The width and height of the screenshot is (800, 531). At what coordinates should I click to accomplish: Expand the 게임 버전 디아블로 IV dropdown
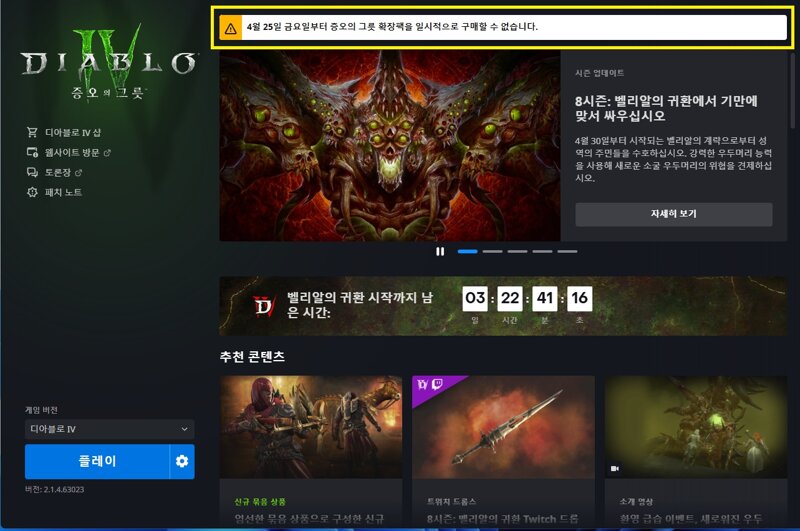tap(110, 429)
